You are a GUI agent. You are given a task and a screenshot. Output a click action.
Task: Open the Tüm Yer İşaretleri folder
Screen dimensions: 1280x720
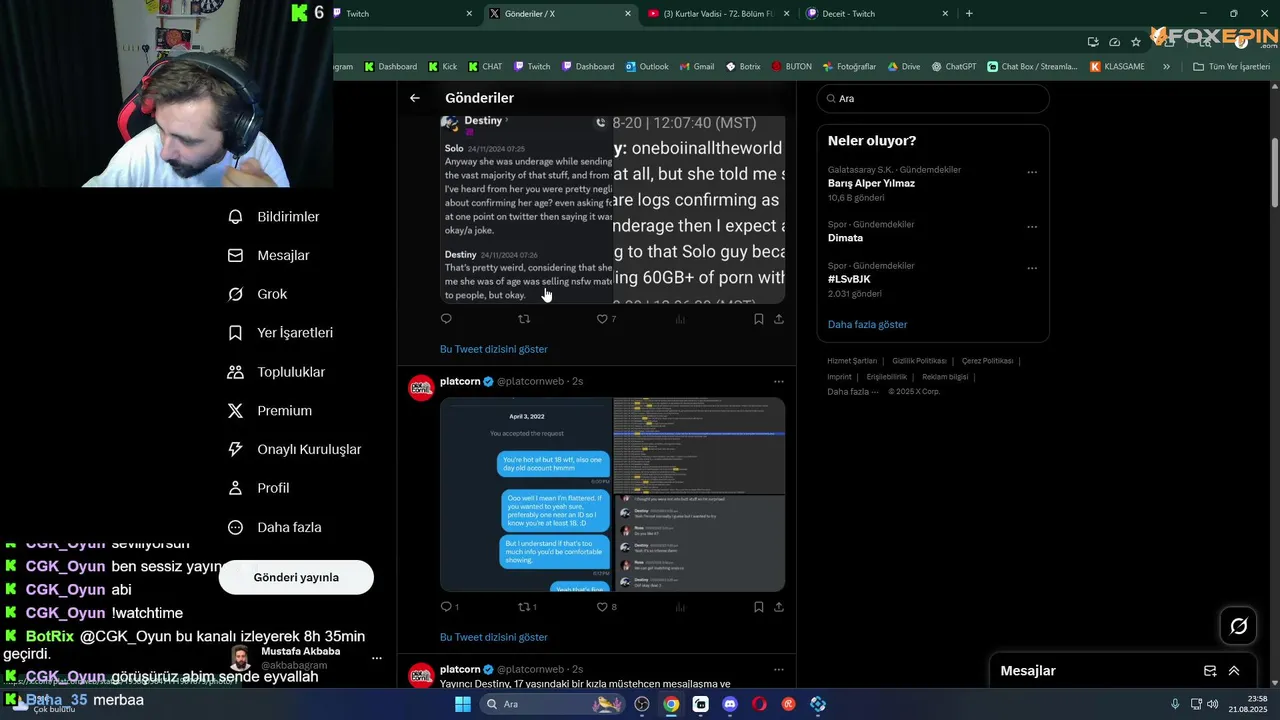pos(1231,67)
